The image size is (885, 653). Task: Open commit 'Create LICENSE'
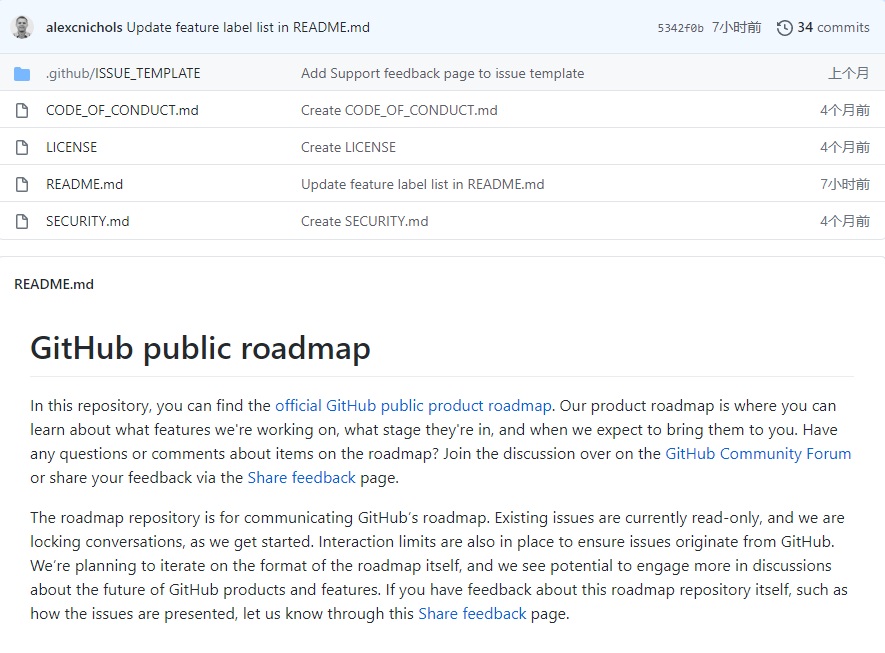point(348,147)
